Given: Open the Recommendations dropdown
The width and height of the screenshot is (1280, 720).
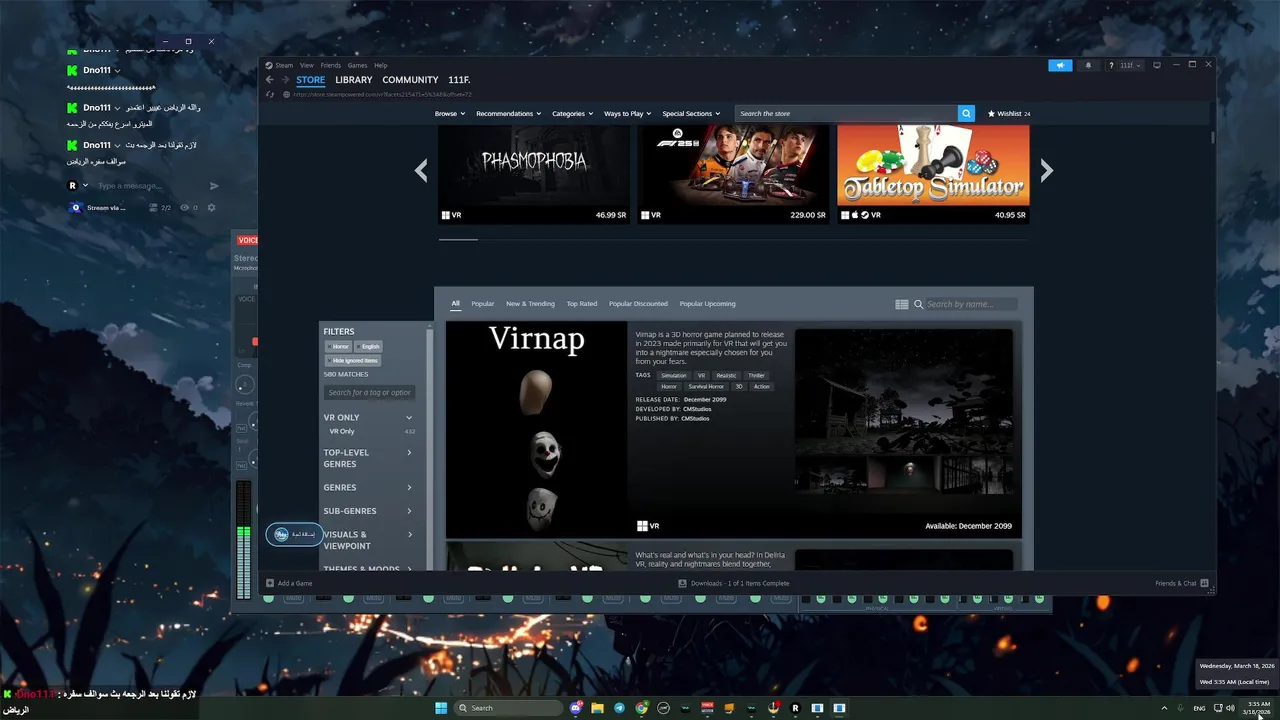Looking at the screenshot, I should click(508, 114).
